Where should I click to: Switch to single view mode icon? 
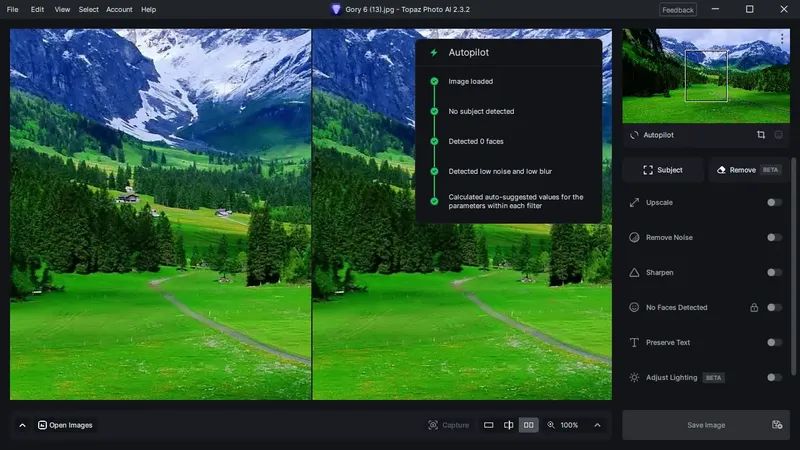click(x=488, y=425)
